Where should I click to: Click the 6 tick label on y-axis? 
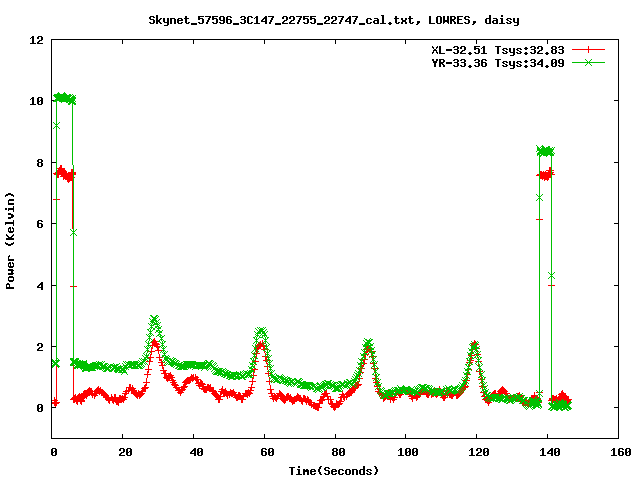click(39, 224)
